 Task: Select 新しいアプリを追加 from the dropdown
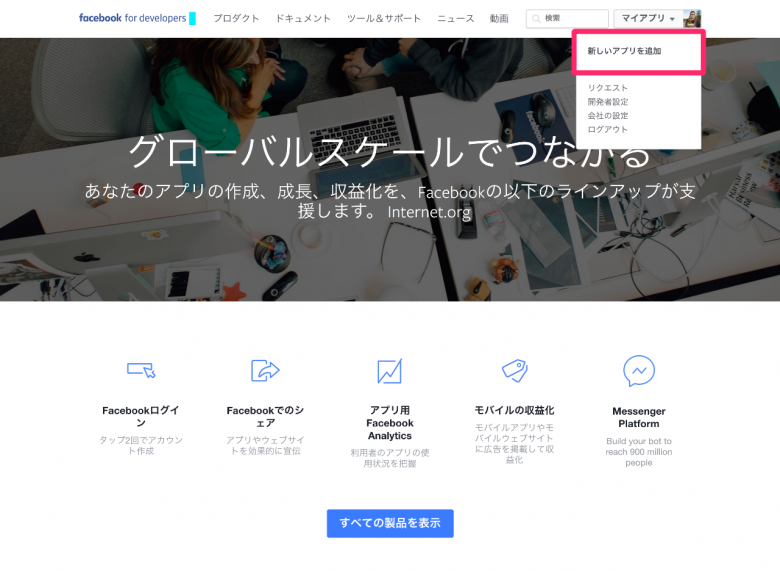pos(624,51)
